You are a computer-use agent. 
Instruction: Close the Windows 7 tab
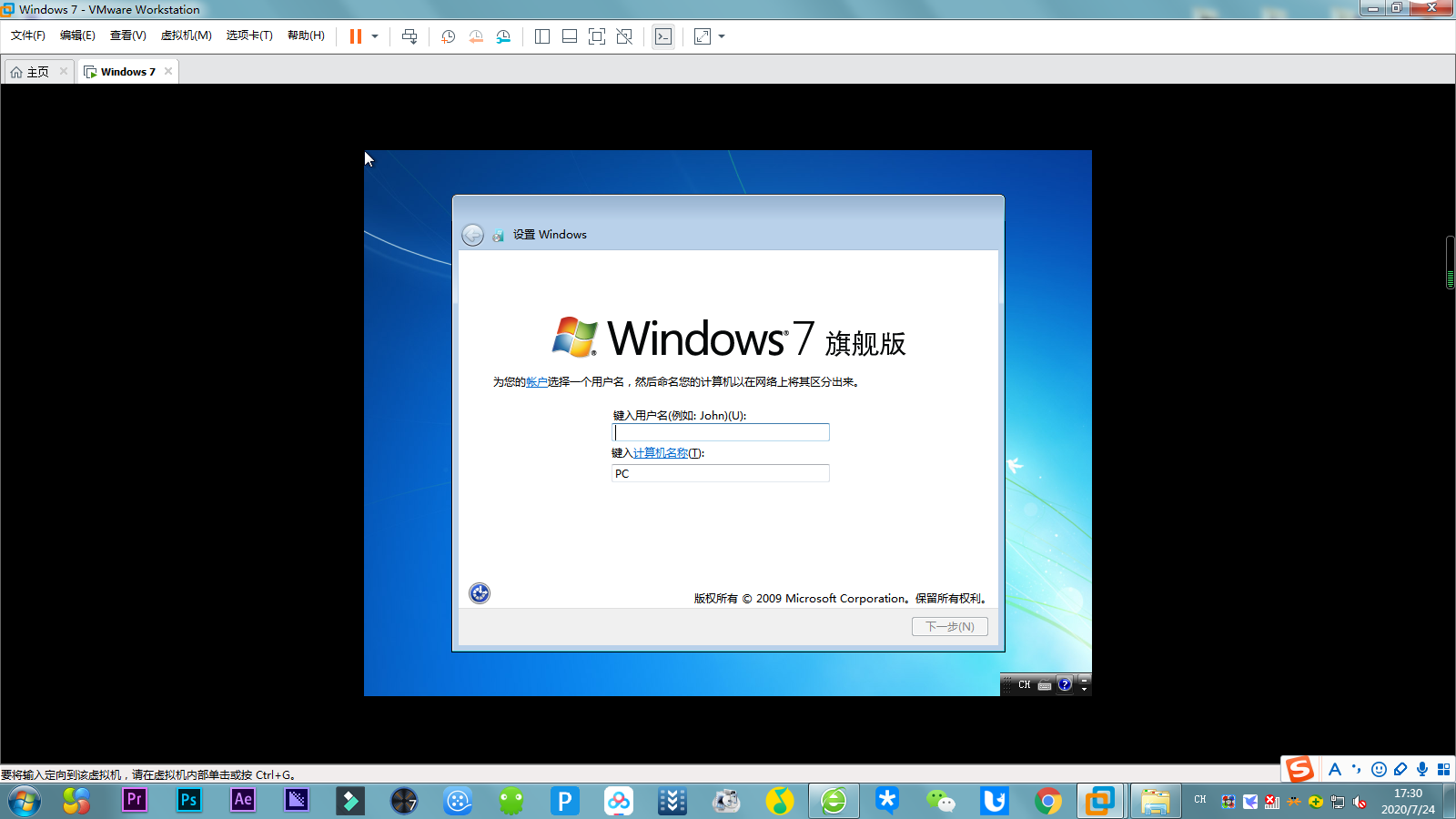[168, 71]
